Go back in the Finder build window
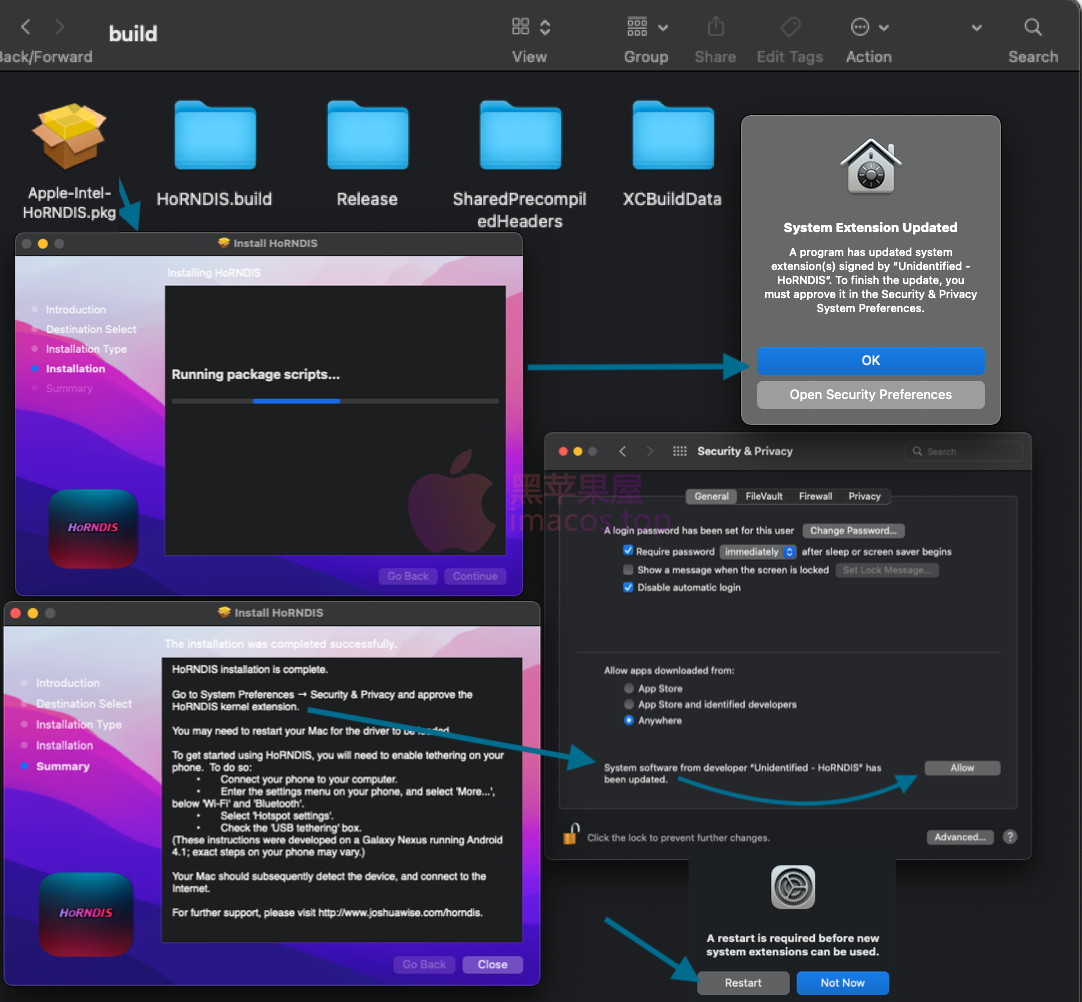This screenshot has width=1082, height=1002. (x=26, y=27)
